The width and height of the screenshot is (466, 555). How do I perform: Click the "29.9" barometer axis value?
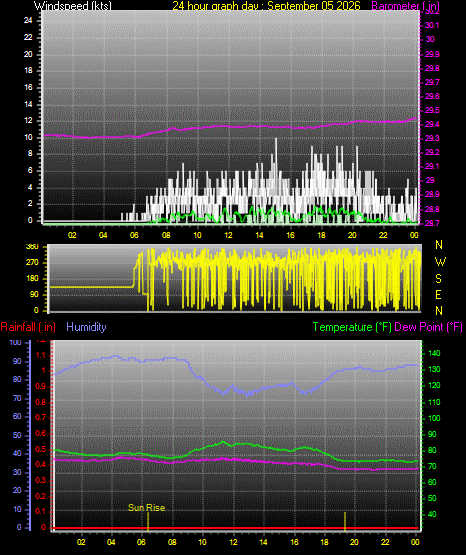(x=432, y=54)
